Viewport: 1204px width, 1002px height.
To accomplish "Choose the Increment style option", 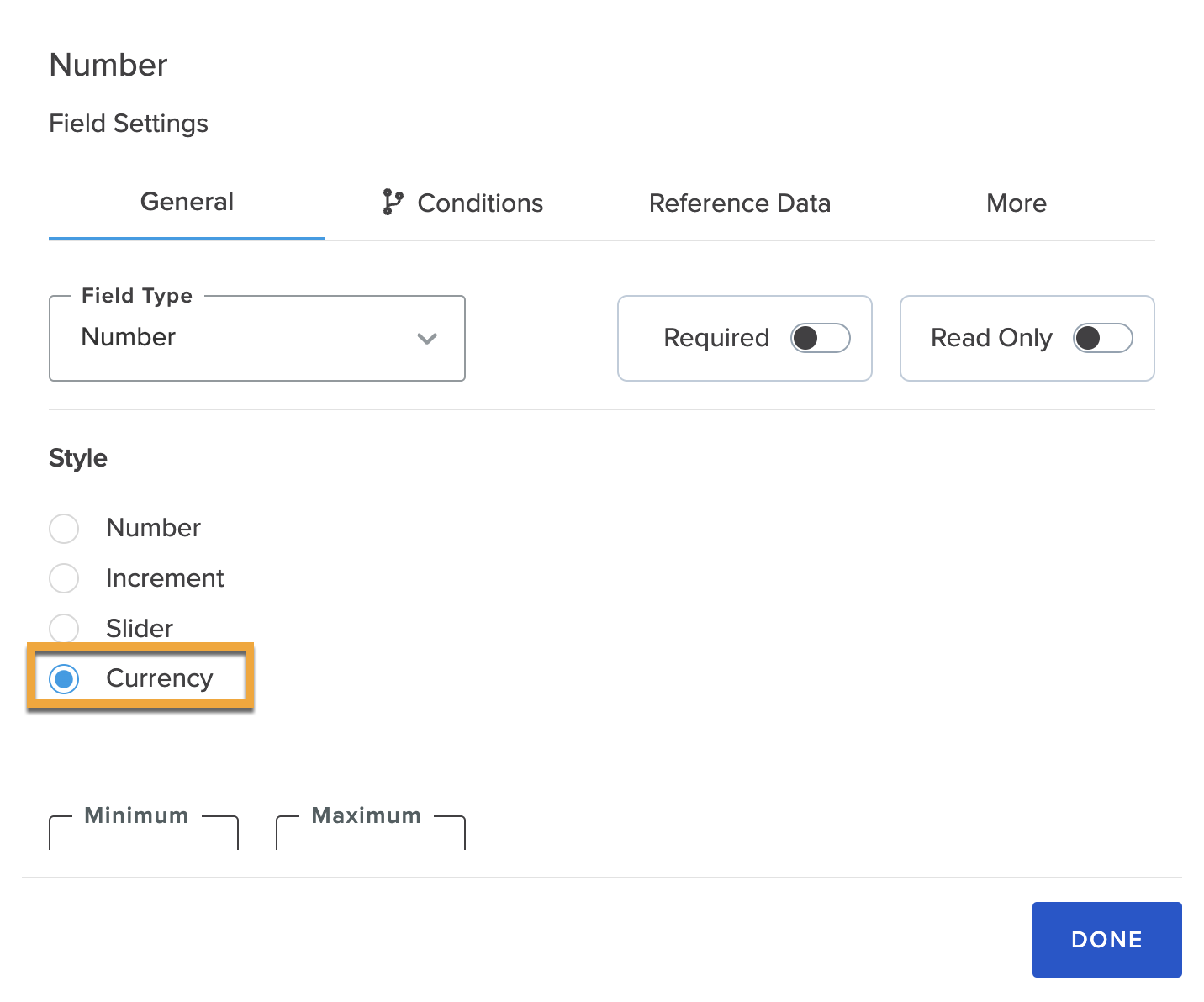I will pos(64,578).
